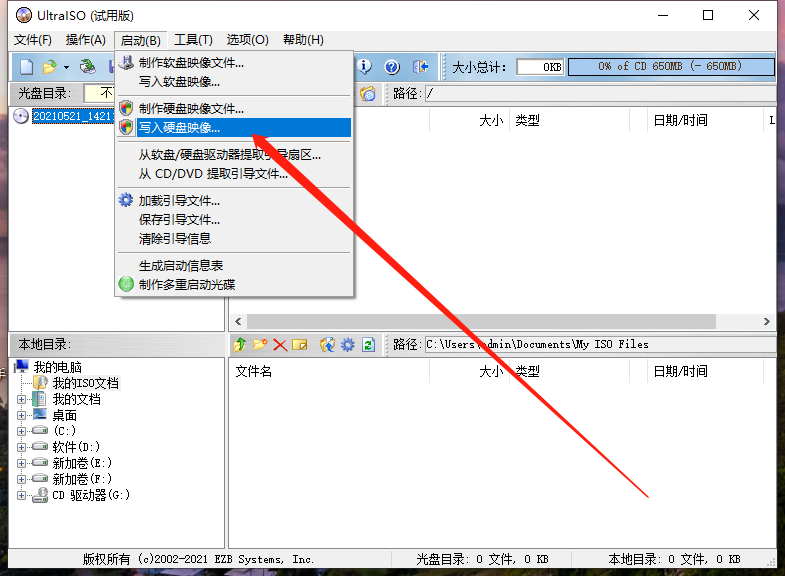Screen dimensions: 785x576
Task: Expand the 软件(D:) drive node
Action: click(x=21, y=447)
